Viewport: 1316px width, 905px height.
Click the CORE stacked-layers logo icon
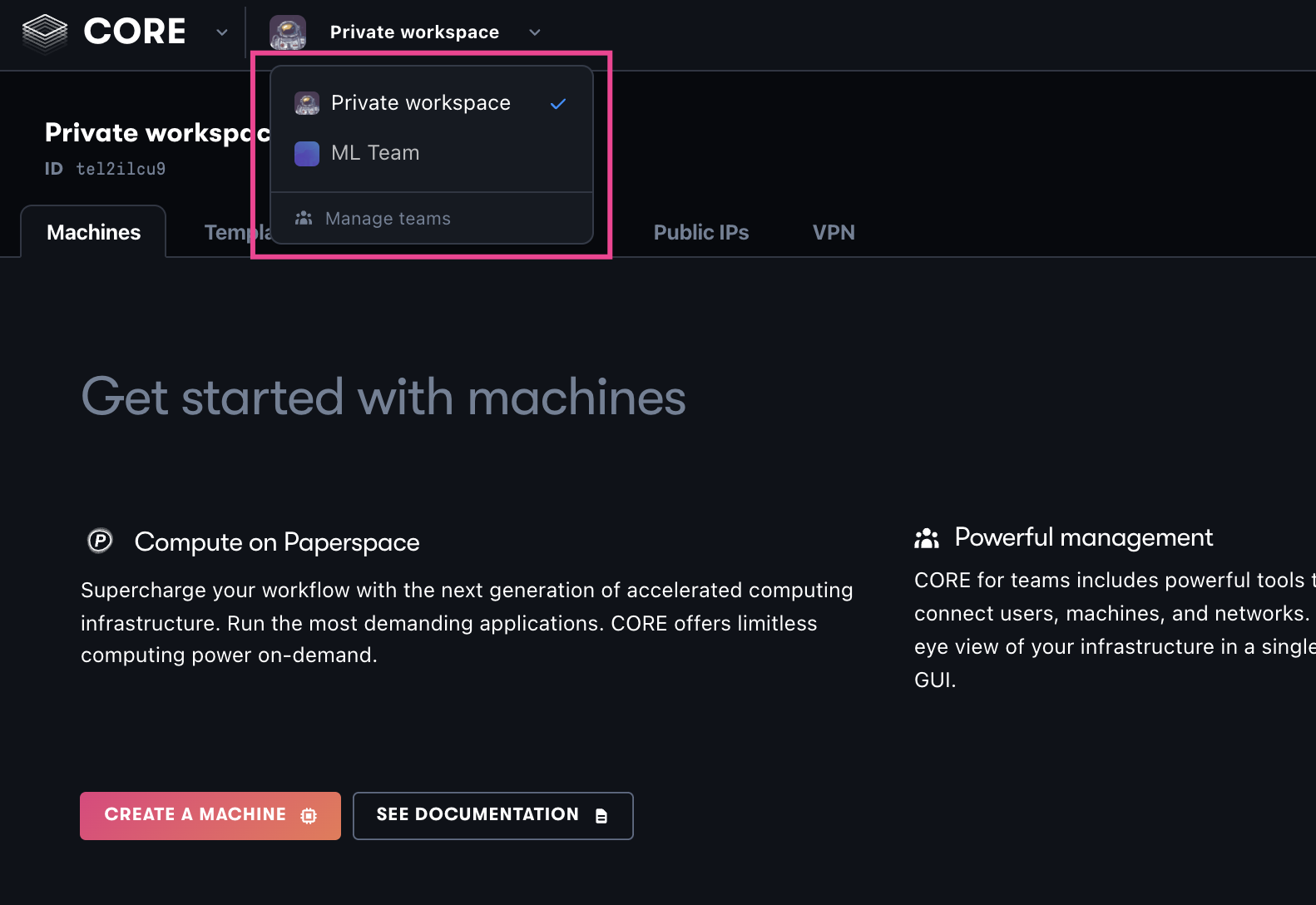coord(44,32)
